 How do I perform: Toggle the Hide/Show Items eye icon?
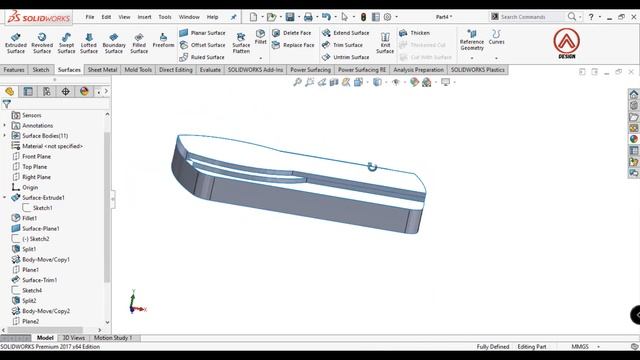(x=396, y=82)
